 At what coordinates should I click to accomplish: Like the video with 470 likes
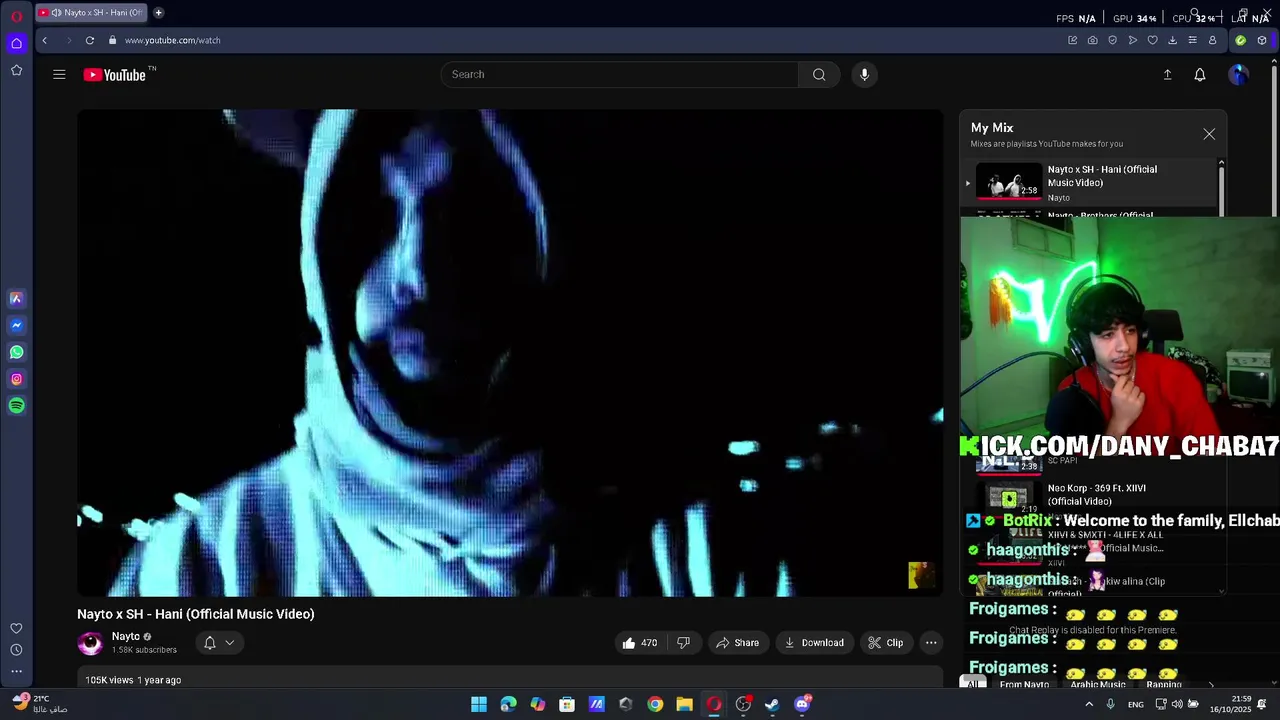coord(640,643)
